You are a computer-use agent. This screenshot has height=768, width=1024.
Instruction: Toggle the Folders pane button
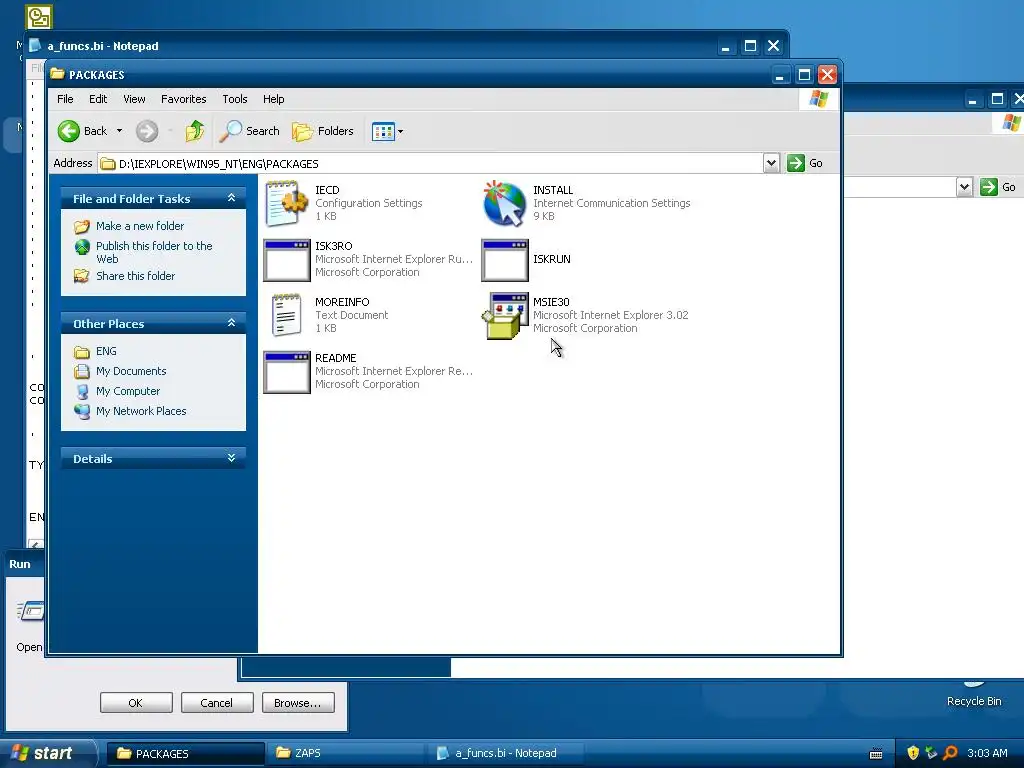[323, 131]
